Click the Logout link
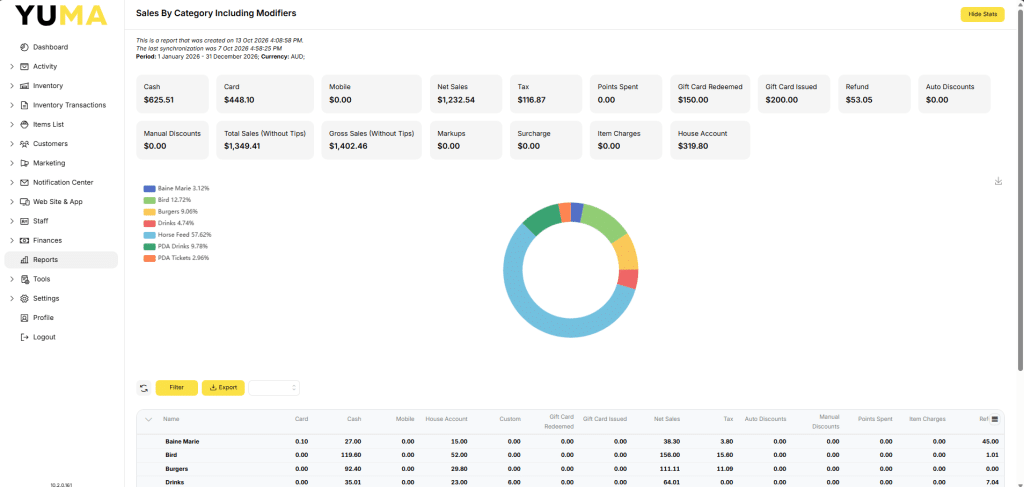1024x487 pixels. tap(44, 338)
